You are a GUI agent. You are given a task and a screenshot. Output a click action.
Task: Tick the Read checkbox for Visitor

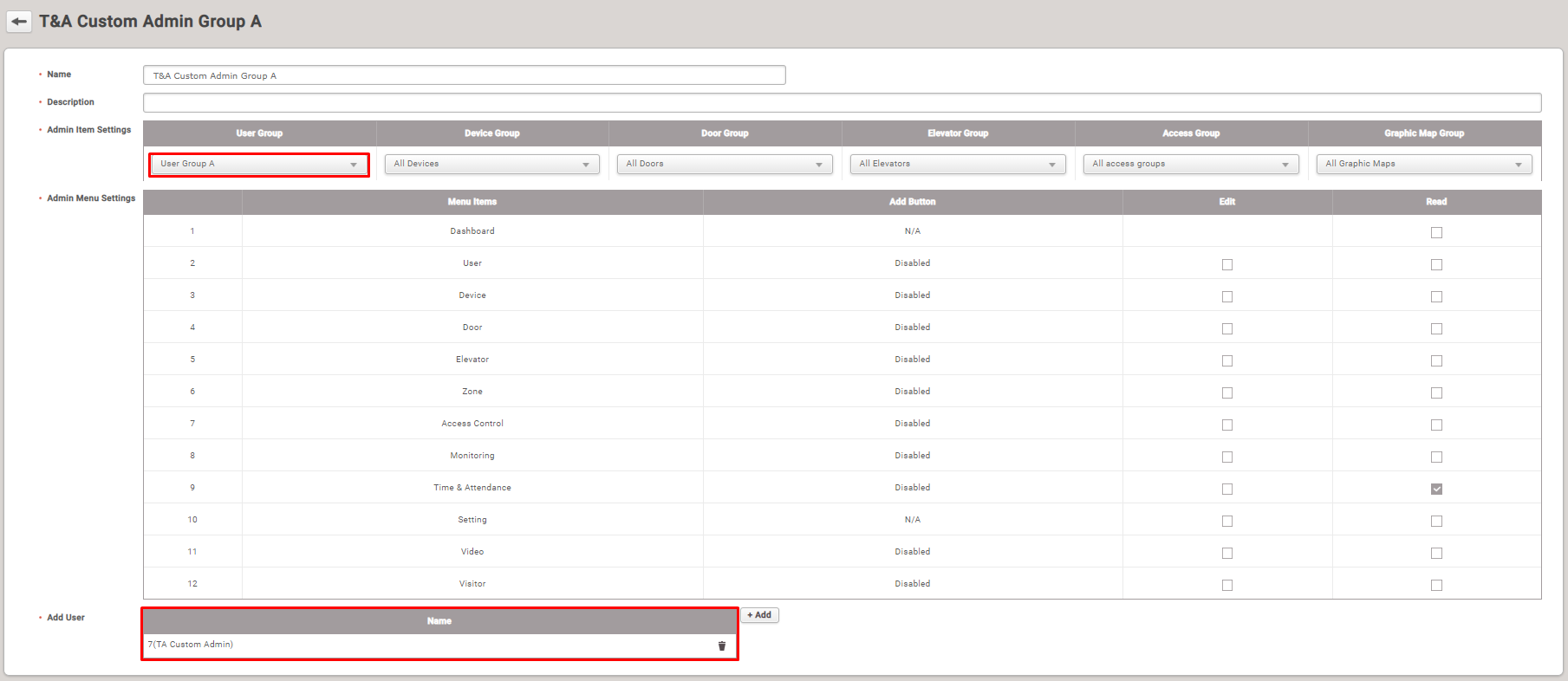[1436, 585]
